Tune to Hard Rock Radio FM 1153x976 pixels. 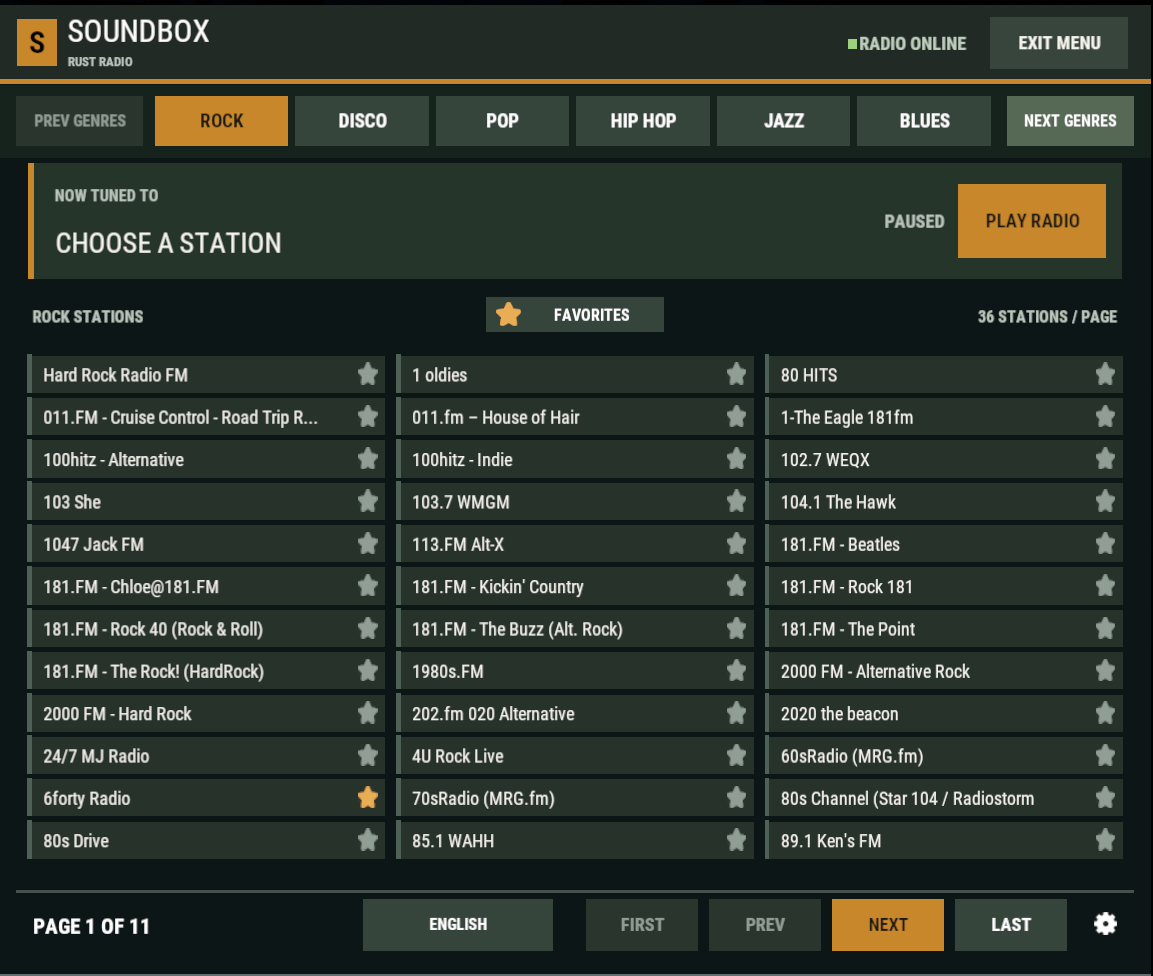point(206,374)
